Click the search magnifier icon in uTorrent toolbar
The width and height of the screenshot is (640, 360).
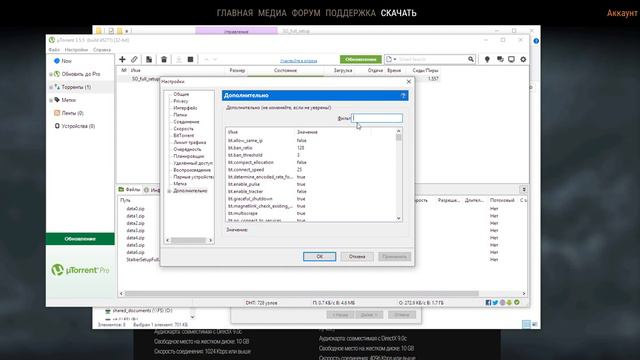471,59
